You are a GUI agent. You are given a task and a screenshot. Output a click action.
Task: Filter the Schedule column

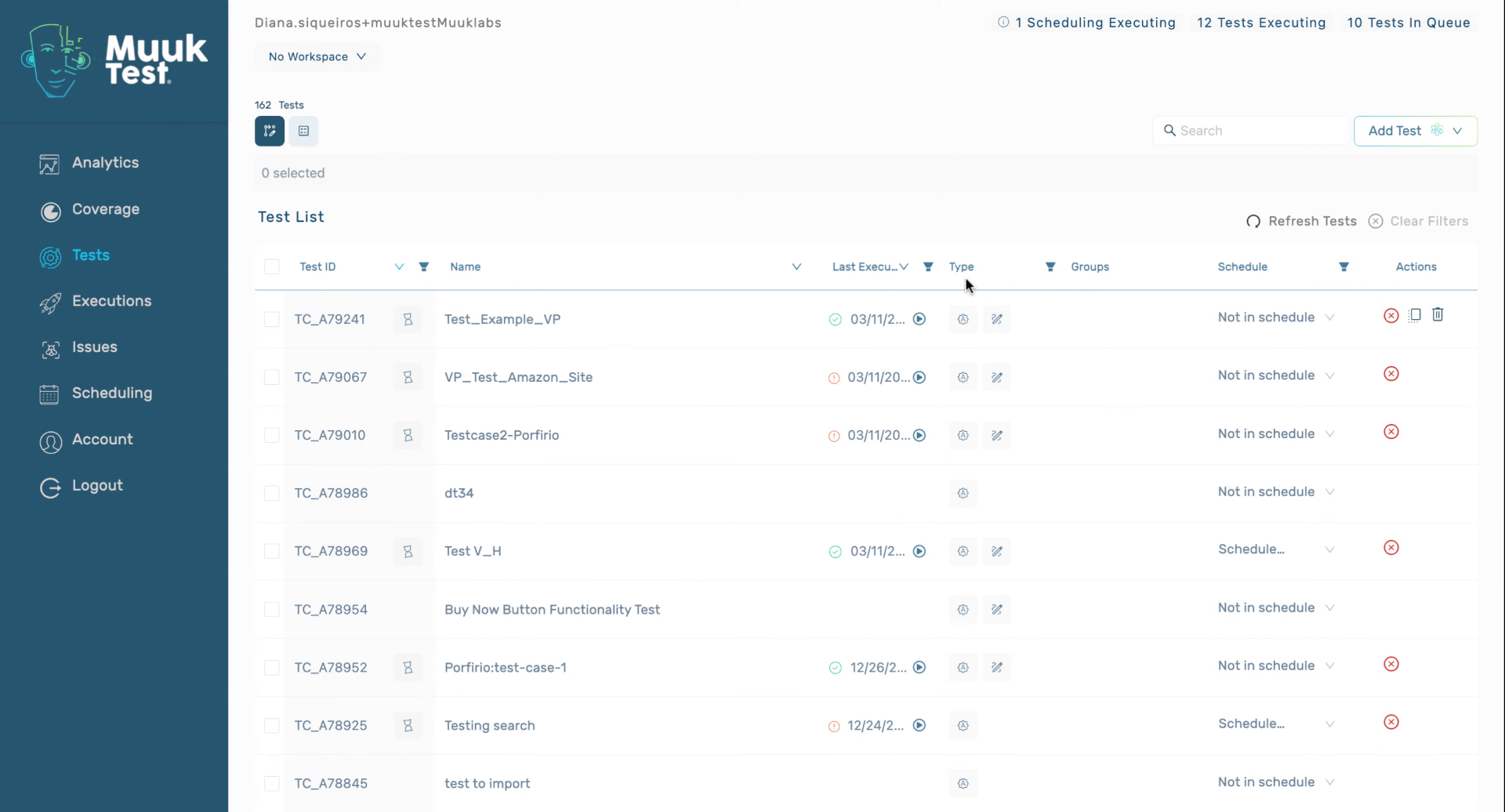click(x=1344, y=266)
